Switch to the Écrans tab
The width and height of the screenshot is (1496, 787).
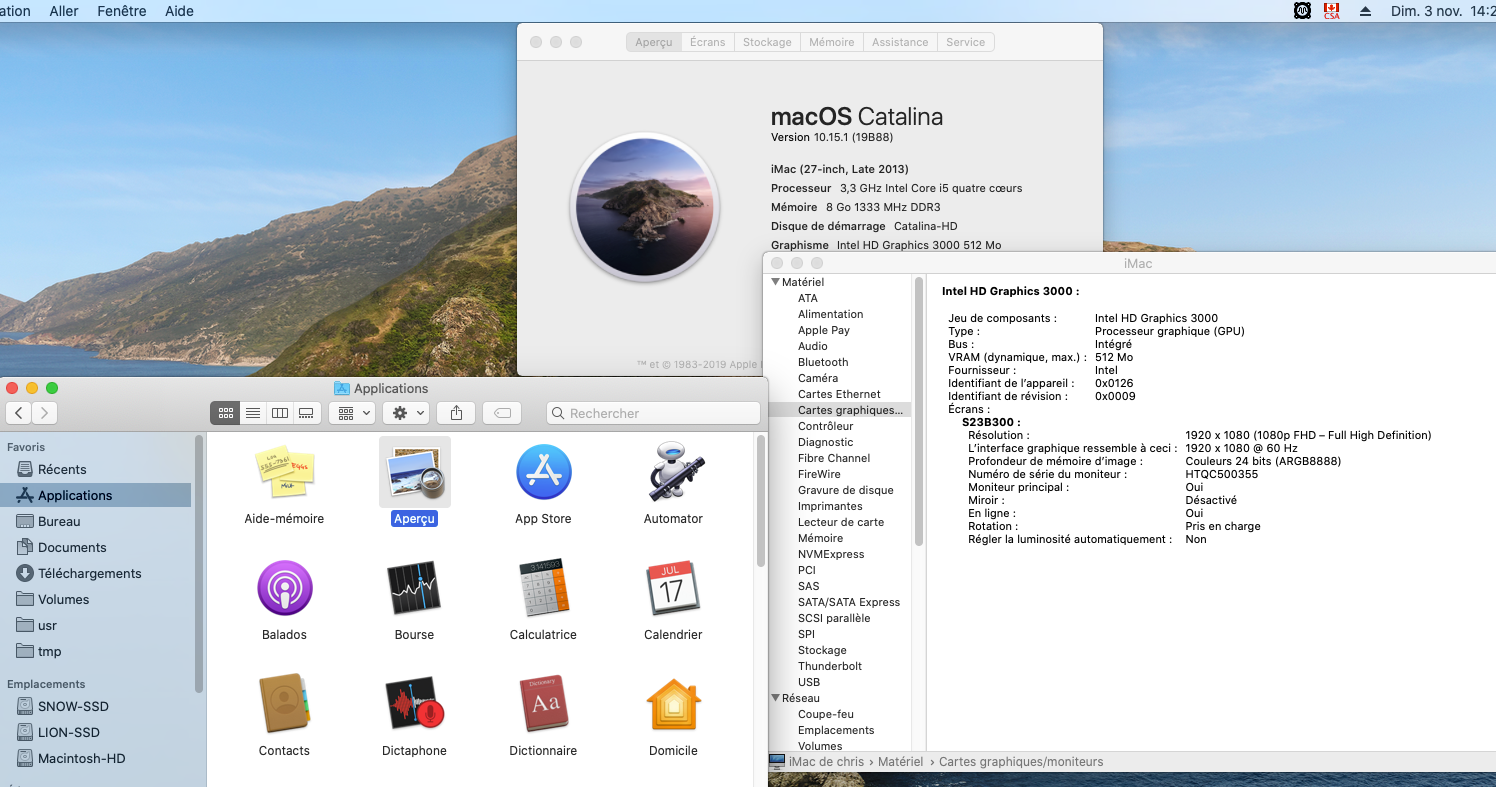pyautogui.click(x=707, y=42)
